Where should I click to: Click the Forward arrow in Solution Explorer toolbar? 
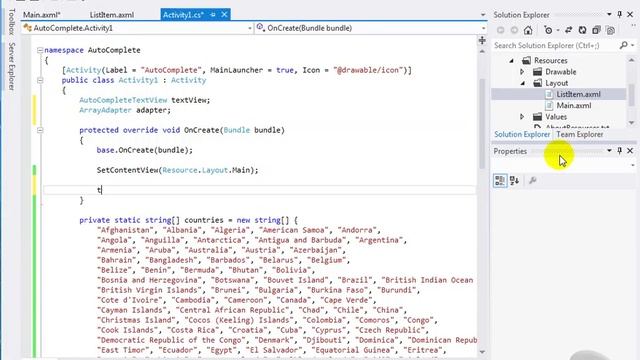[x=514, y=30]
